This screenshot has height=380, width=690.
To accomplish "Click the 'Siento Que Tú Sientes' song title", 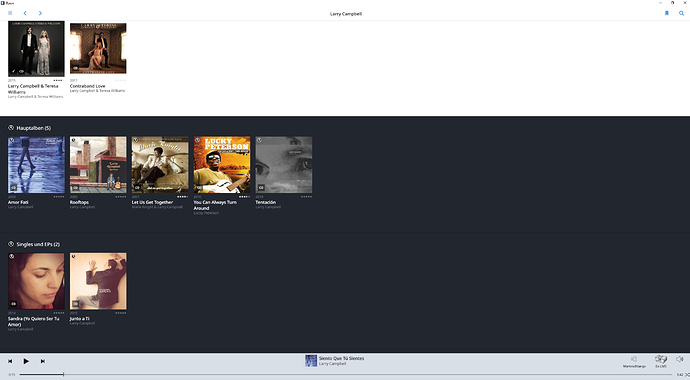I will [341, 358].
